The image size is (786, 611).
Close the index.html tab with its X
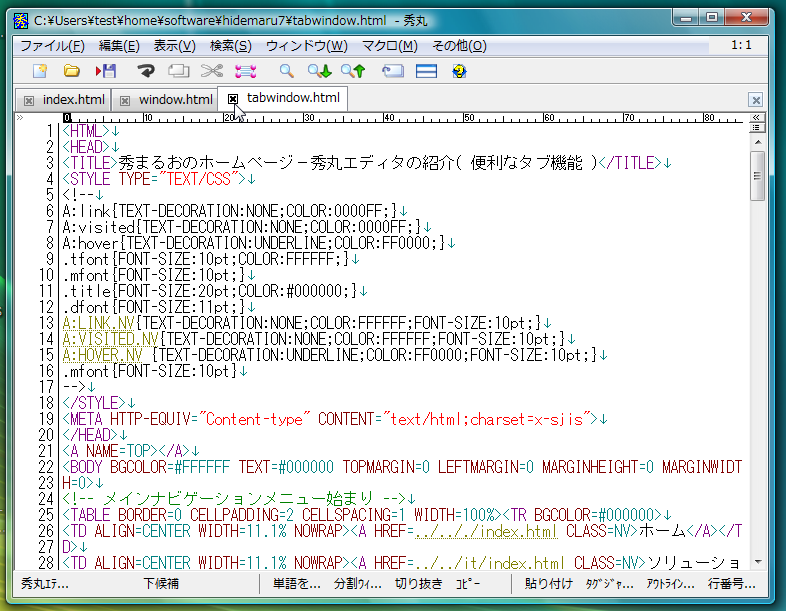click(x=28, y=100)
